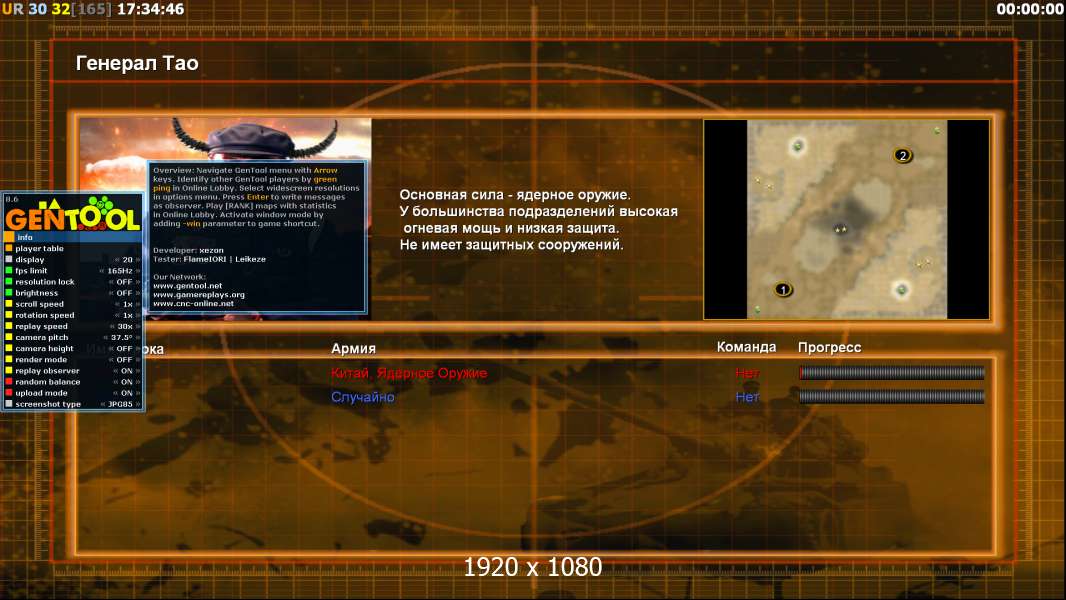This screenshot has height=600, width=1066.
Task: Click the "Генерал Тао" title
Action: 137,63
